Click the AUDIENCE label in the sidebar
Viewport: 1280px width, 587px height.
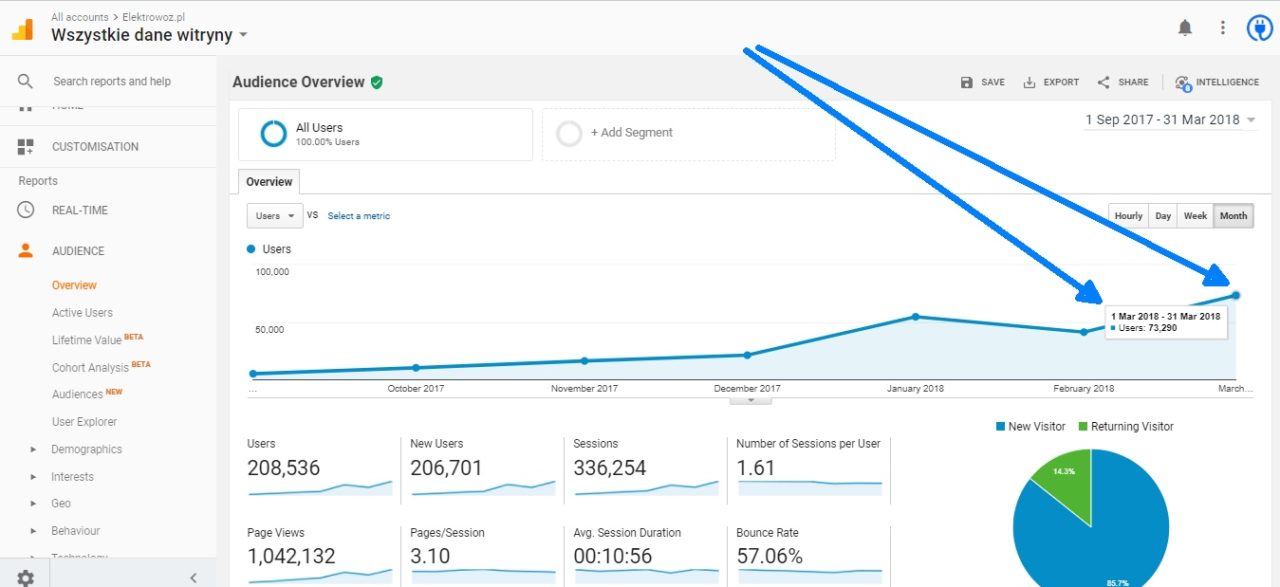pos(78,251)
